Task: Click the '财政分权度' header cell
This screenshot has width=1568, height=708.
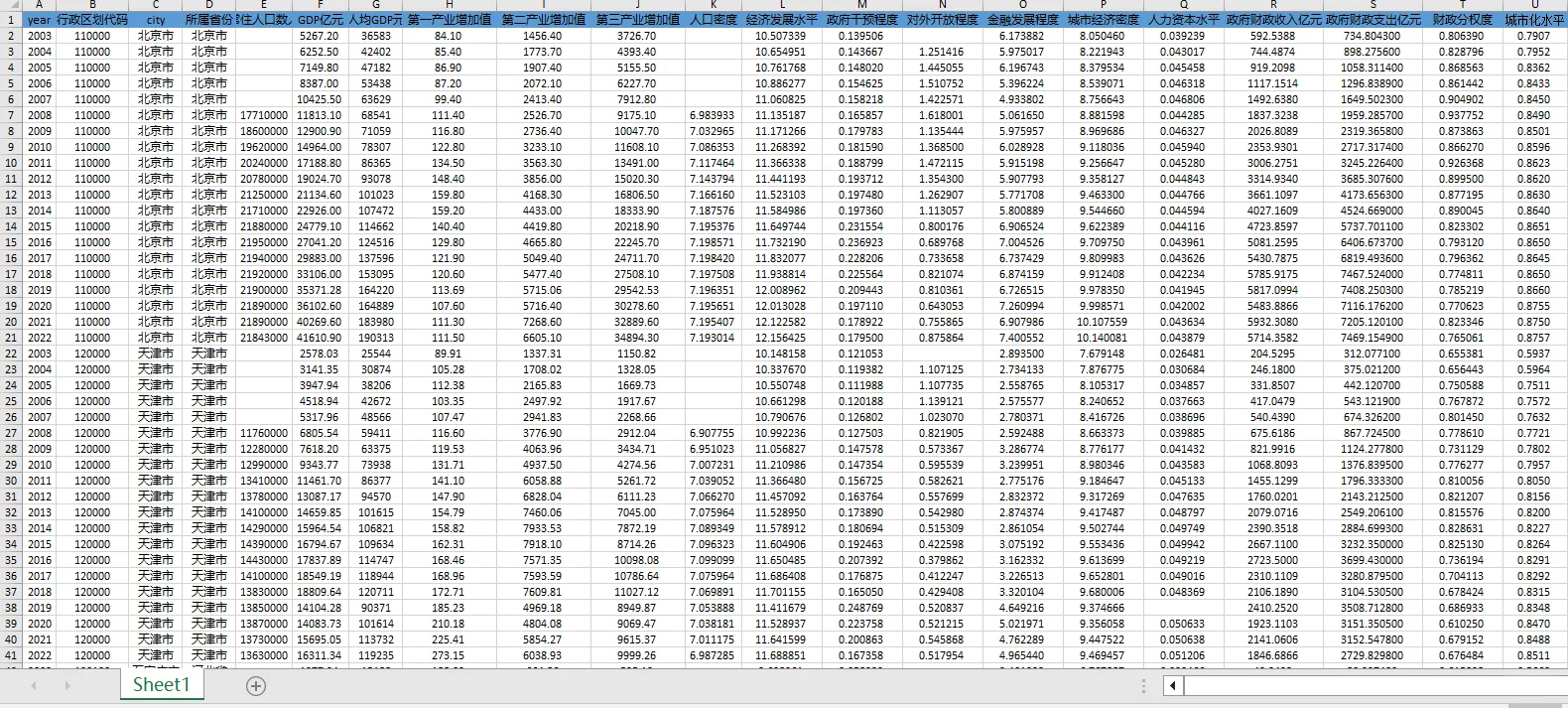Action: point(1461,20)
